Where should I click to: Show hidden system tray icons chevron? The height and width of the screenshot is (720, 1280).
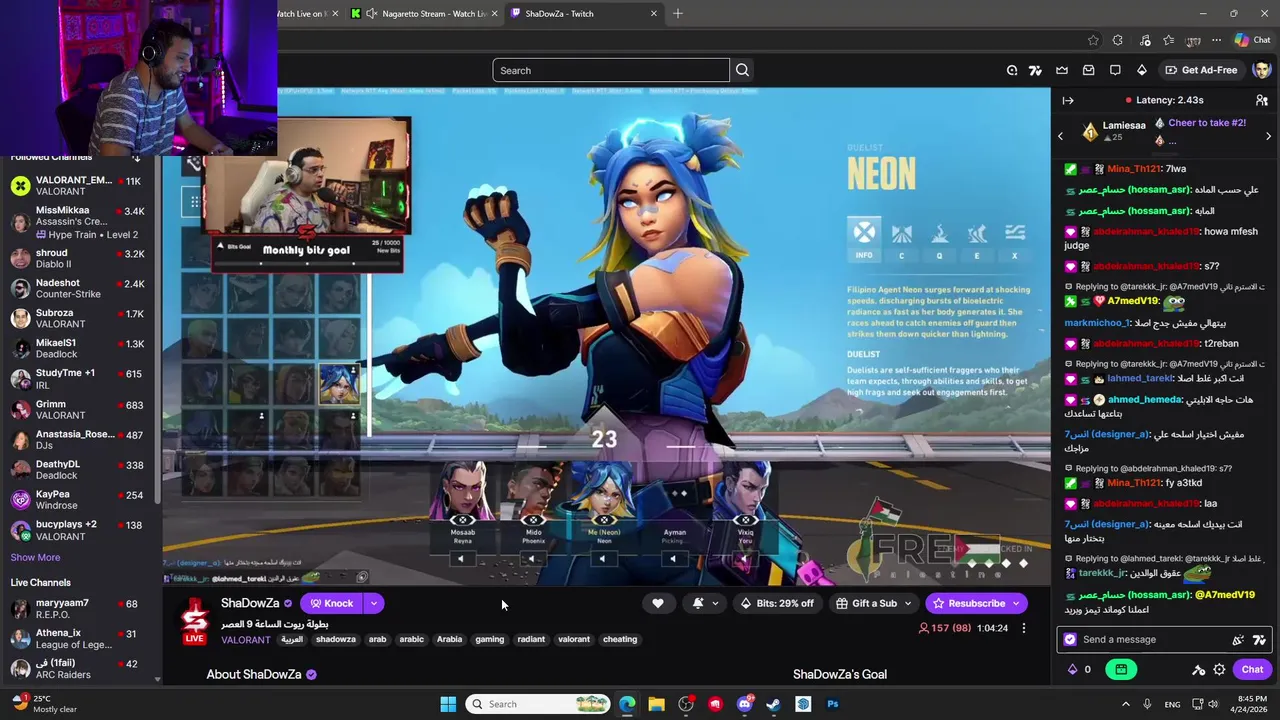pyautogui.click(x=1125, y=704)
